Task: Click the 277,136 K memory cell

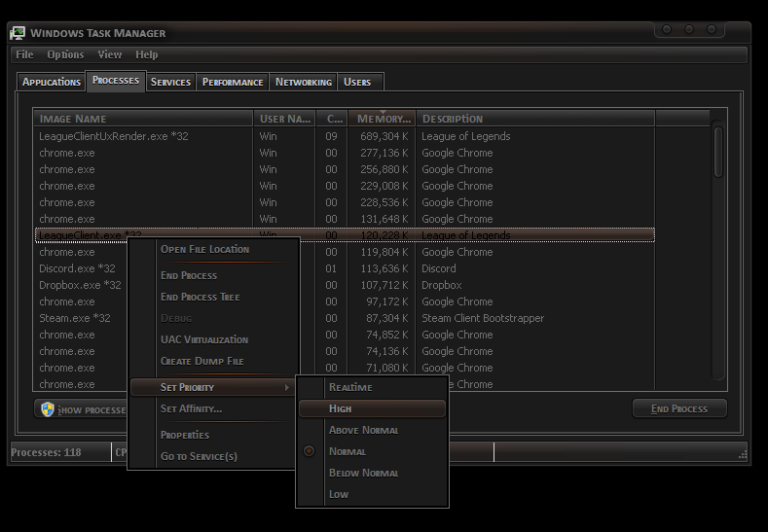Action: pyautogui.click(x=384, y=153)
